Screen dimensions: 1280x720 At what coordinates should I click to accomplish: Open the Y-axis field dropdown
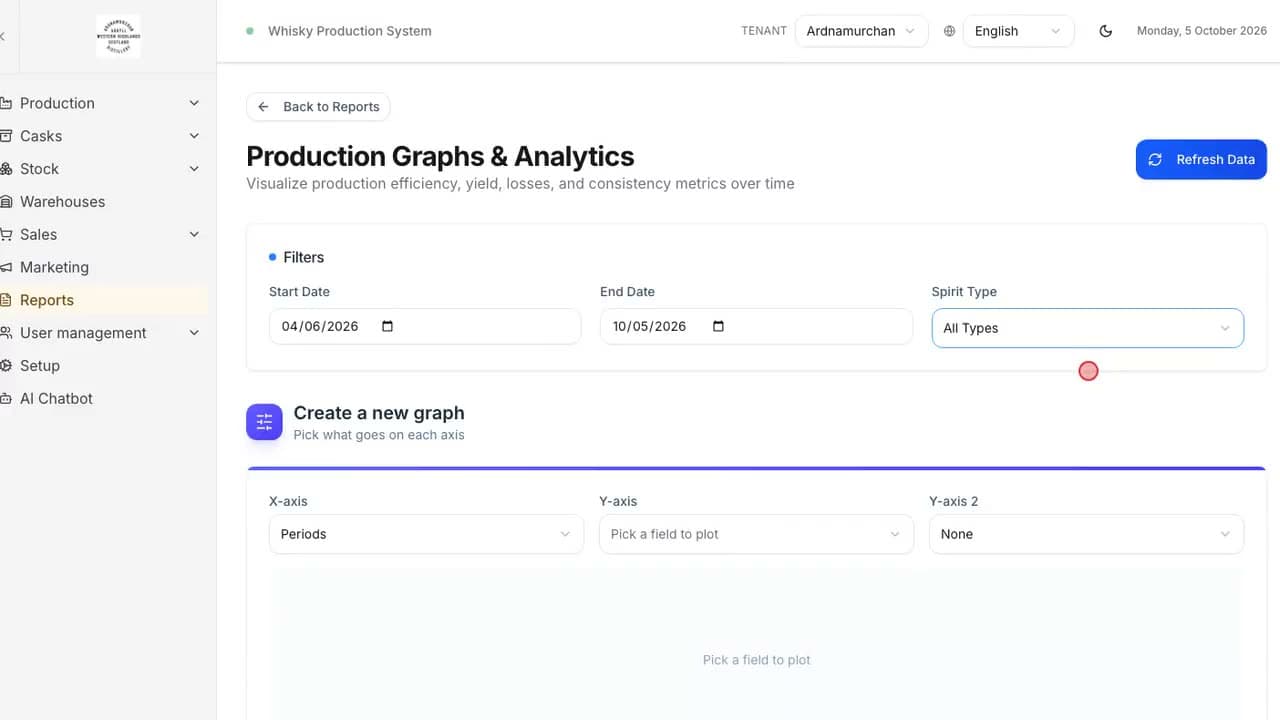[756, 534]
